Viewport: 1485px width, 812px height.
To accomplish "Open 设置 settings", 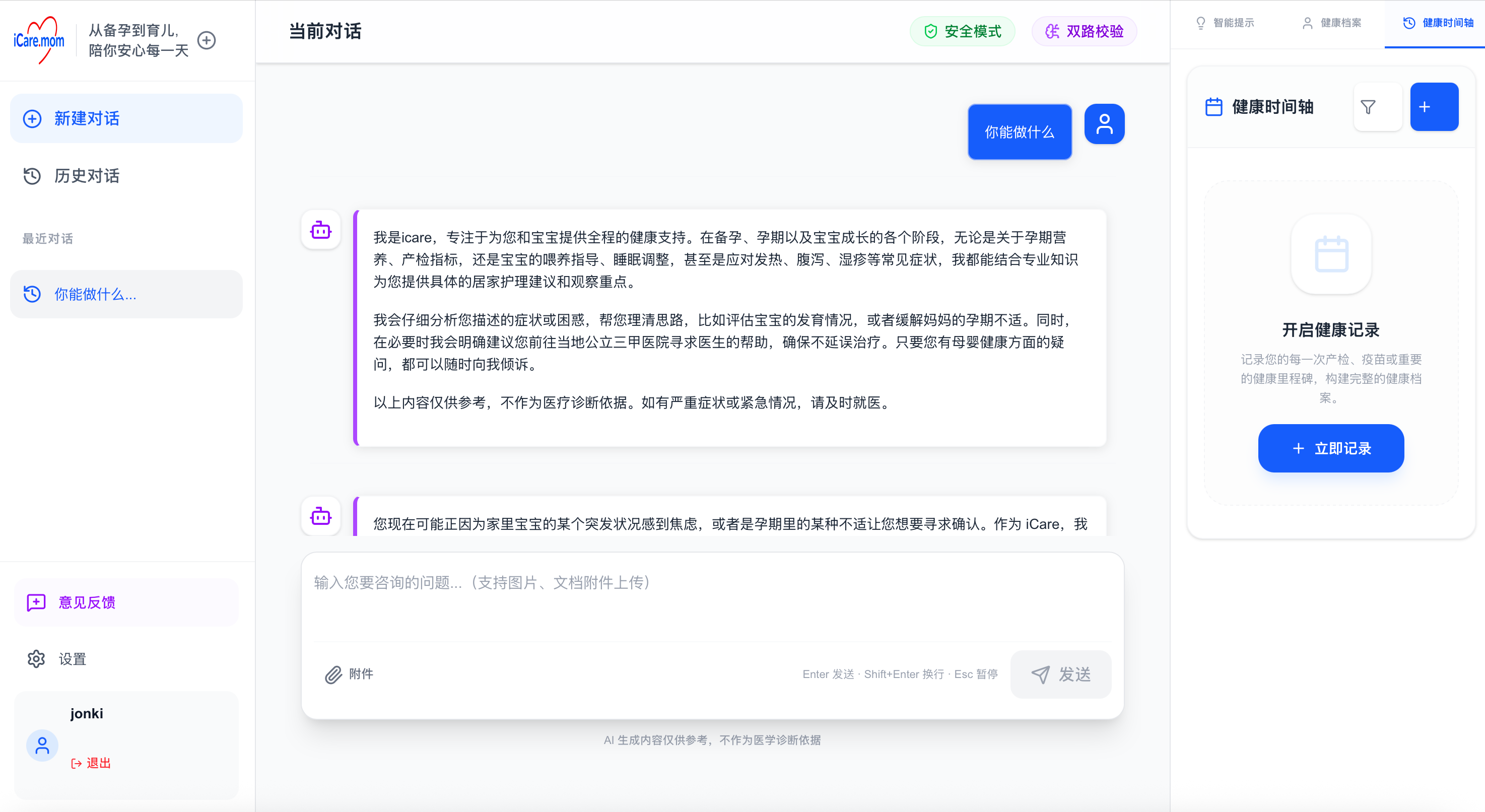I will 126,659.
